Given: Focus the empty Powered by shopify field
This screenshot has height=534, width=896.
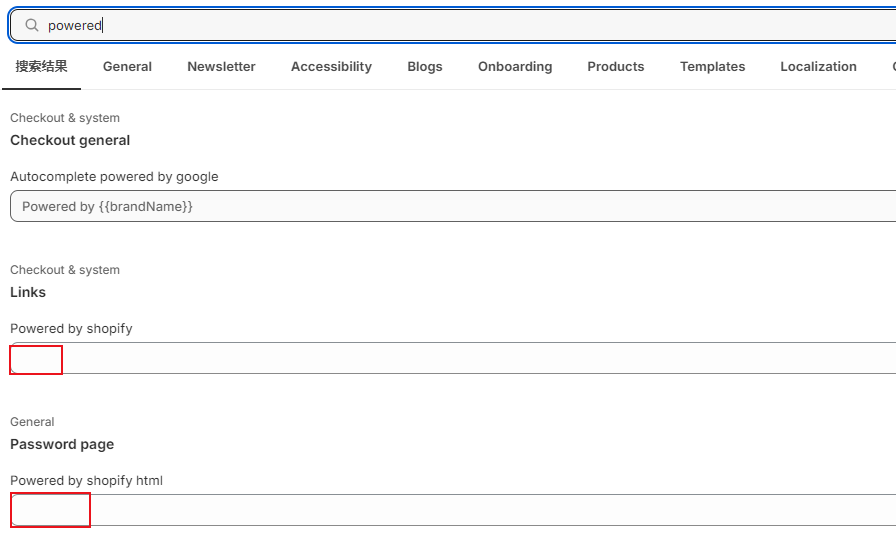Looking at the screenshot, I should [450, 358].
